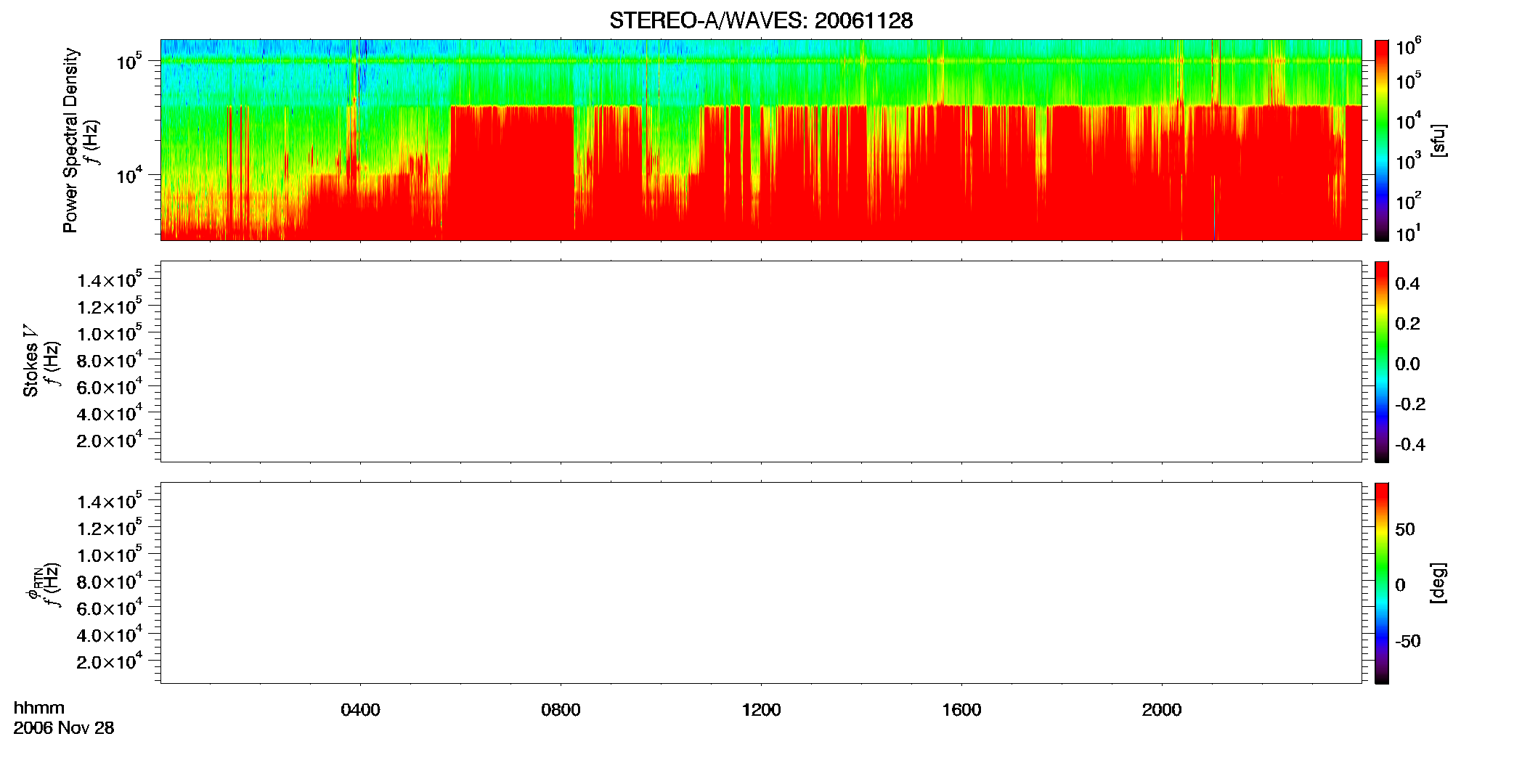Click the Stokes V color bar
The image size is (1522, 784).
click(1382, 362)
